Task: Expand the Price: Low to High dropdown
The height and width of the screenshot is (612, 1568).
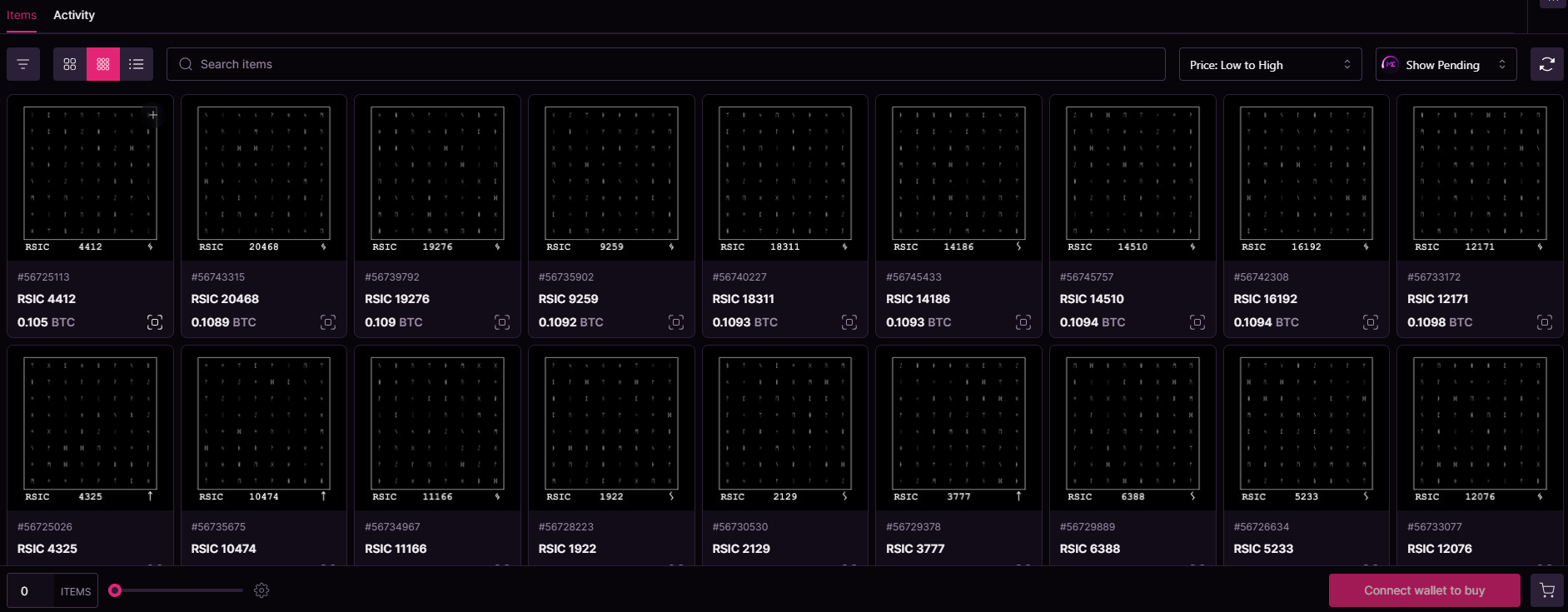Action: [x=1270, y=65]
